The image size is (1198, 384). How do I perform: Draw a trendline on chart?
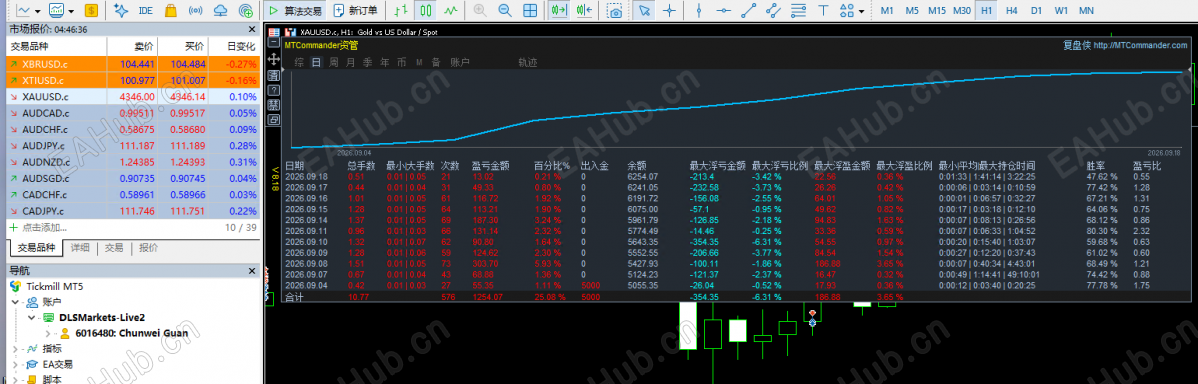749,11
